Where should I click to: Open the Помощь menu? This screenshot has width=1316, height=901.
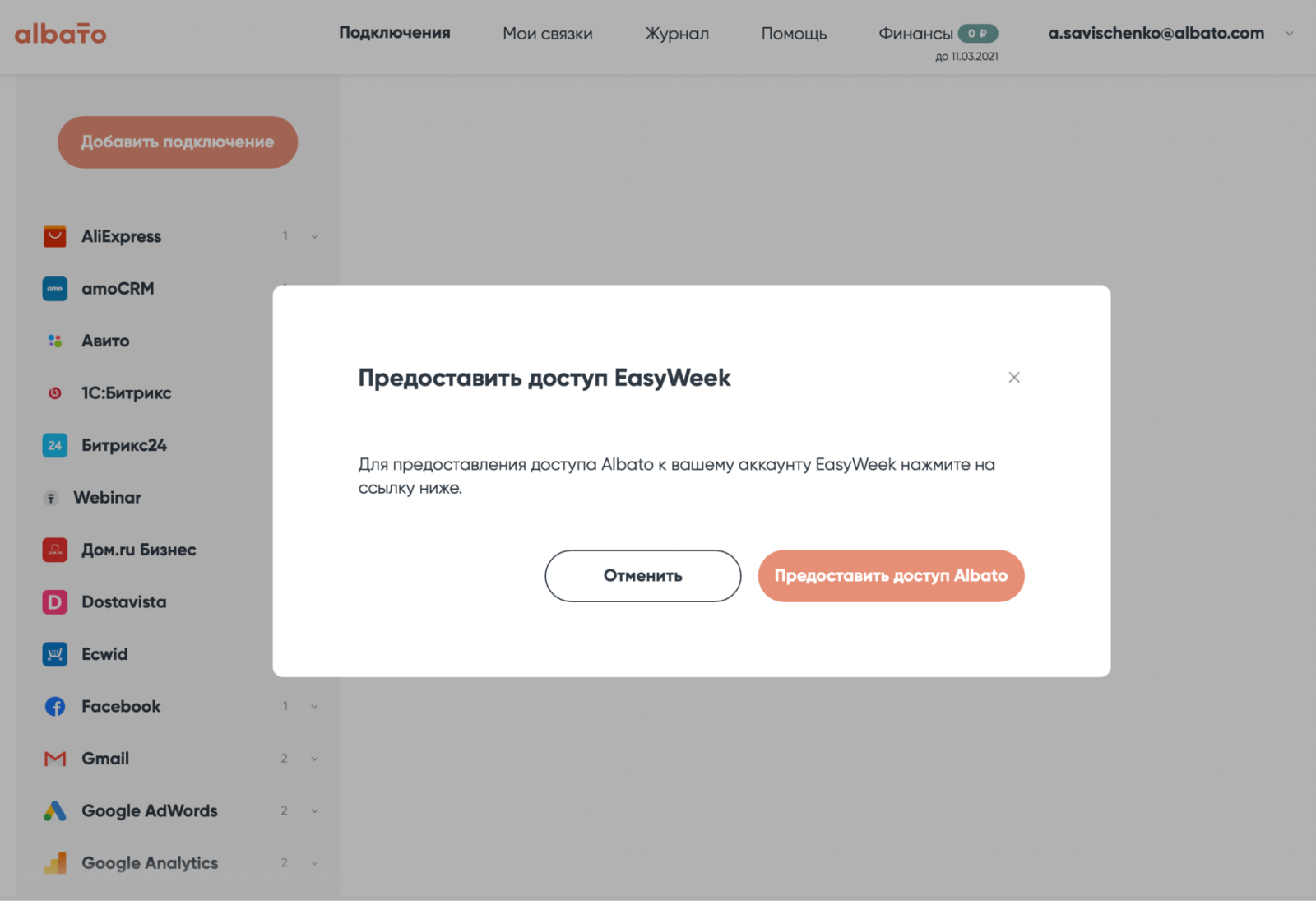[x=793, y=34]
